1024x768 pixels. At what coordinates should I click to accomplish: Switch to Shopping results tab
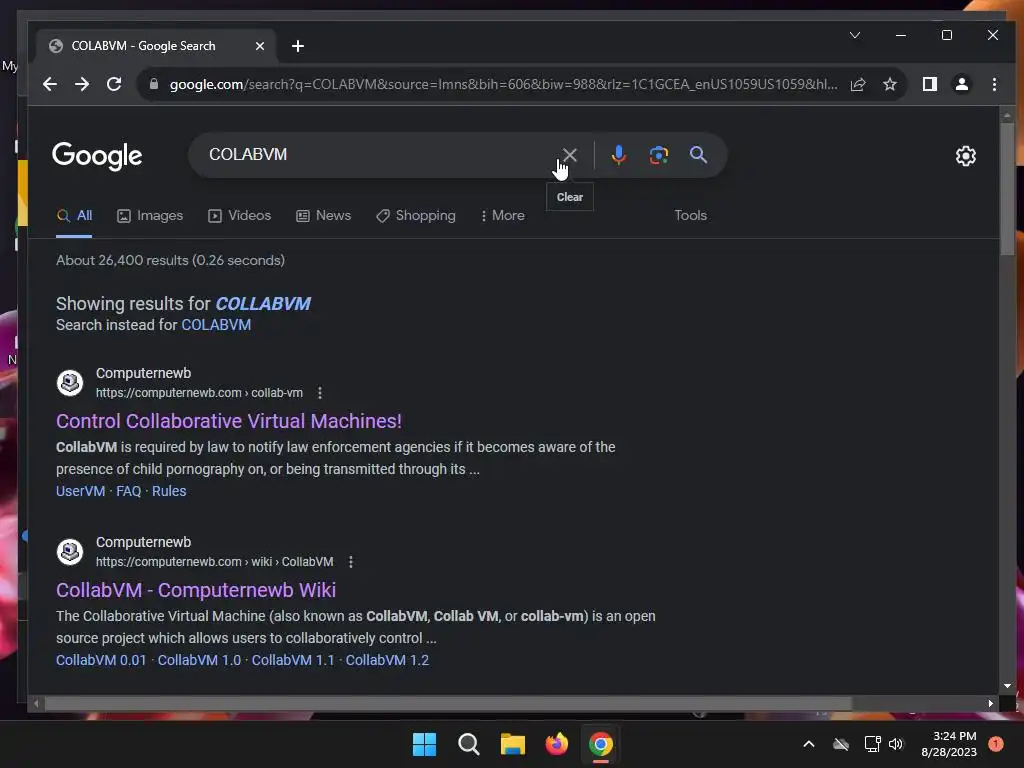click(416, 216)
